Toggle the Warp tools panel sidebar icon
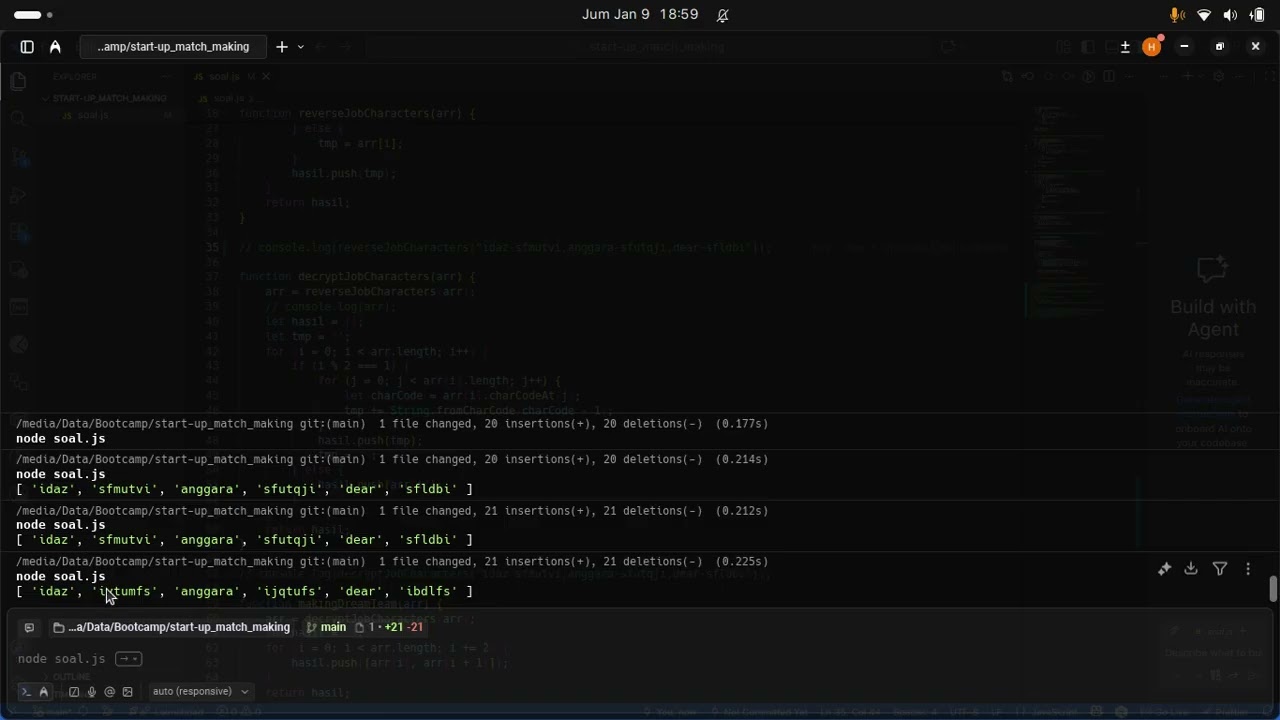 point(27,47)
